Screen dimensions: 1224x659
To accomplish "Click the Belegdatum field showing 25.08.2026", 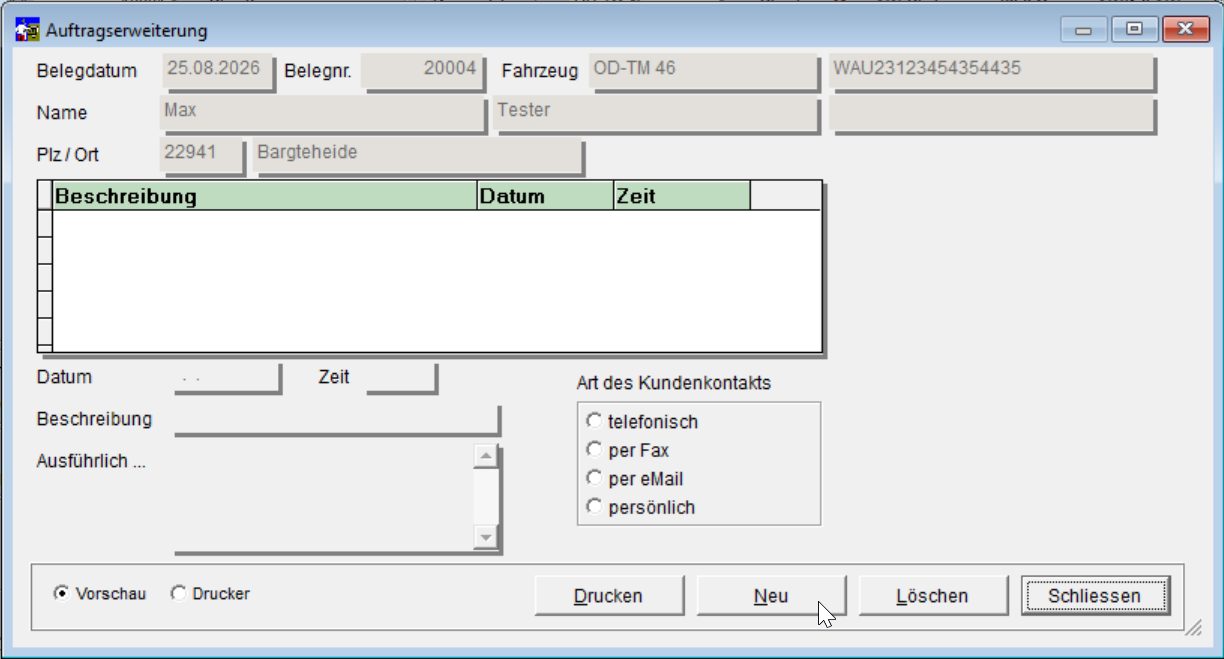I will pyautogui.click(x=218, y=71).
